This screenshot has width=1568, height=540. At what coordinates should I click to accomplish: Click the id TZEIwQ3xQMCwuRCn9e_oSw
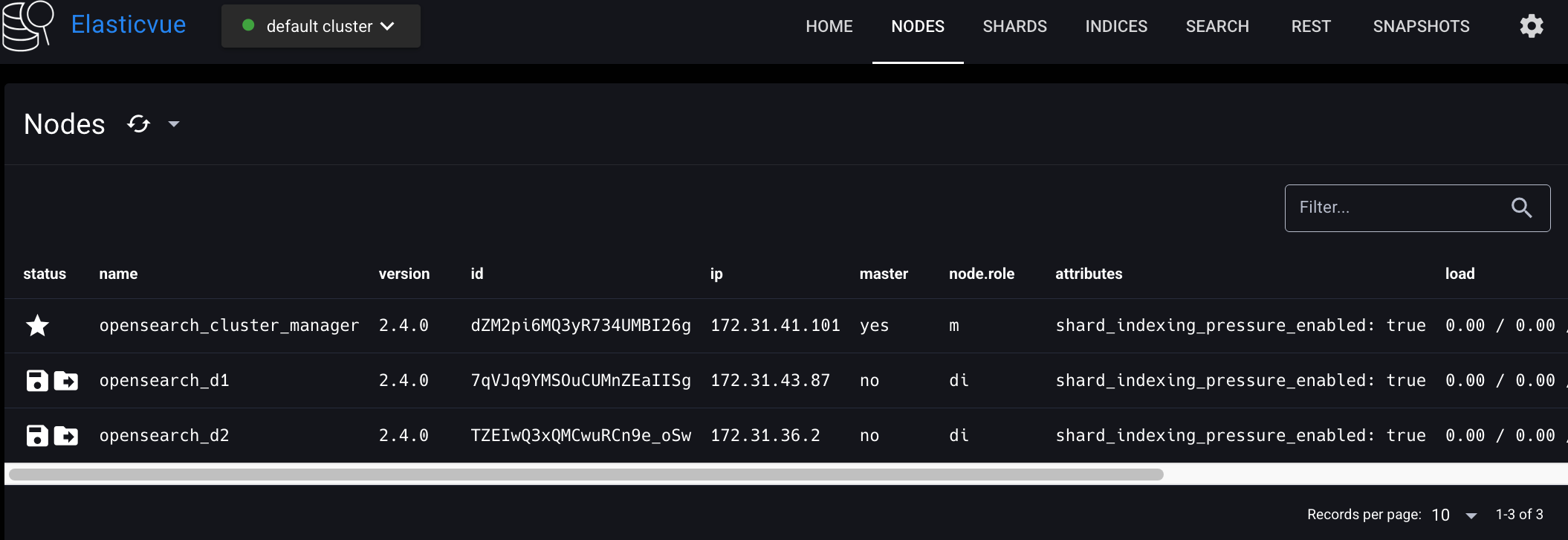[x=580, y=435]
